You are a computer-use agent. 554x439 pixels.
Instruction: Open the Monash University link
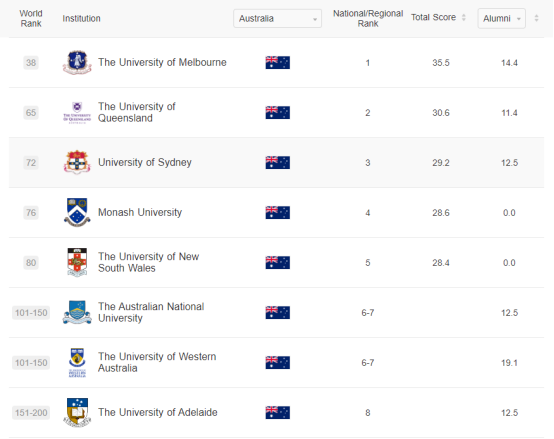click(140, 212)
